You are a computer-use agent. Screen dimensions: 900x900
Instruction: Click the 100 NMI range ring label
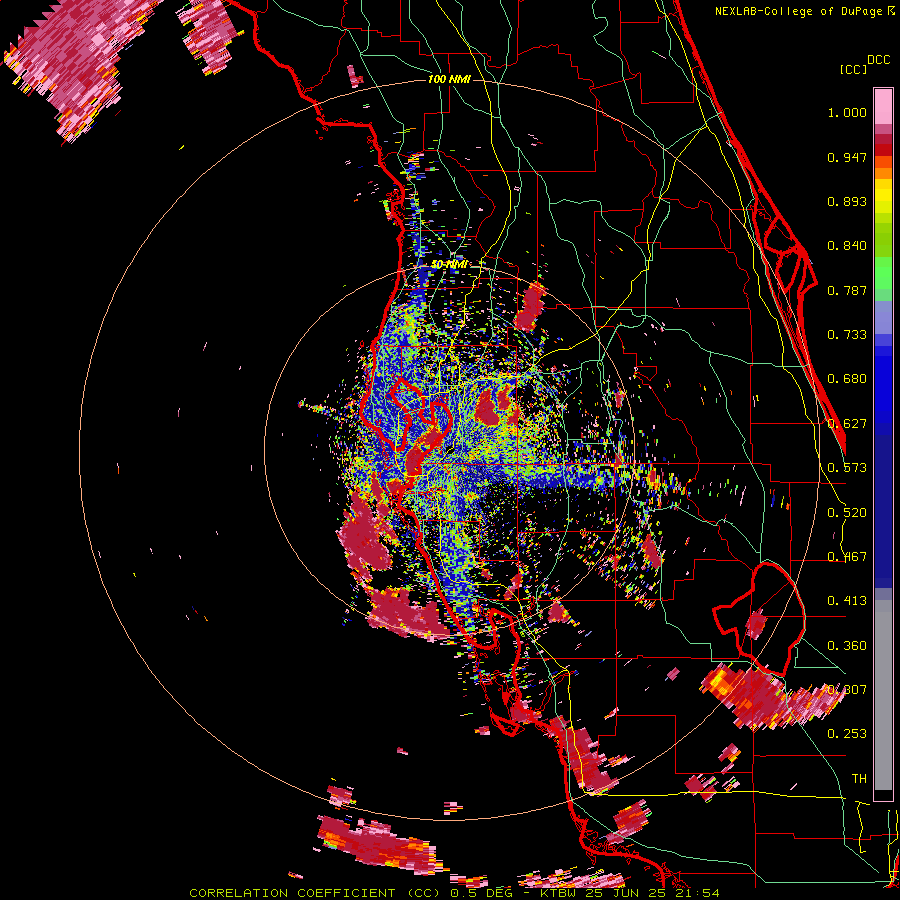(x=449, y=79)
